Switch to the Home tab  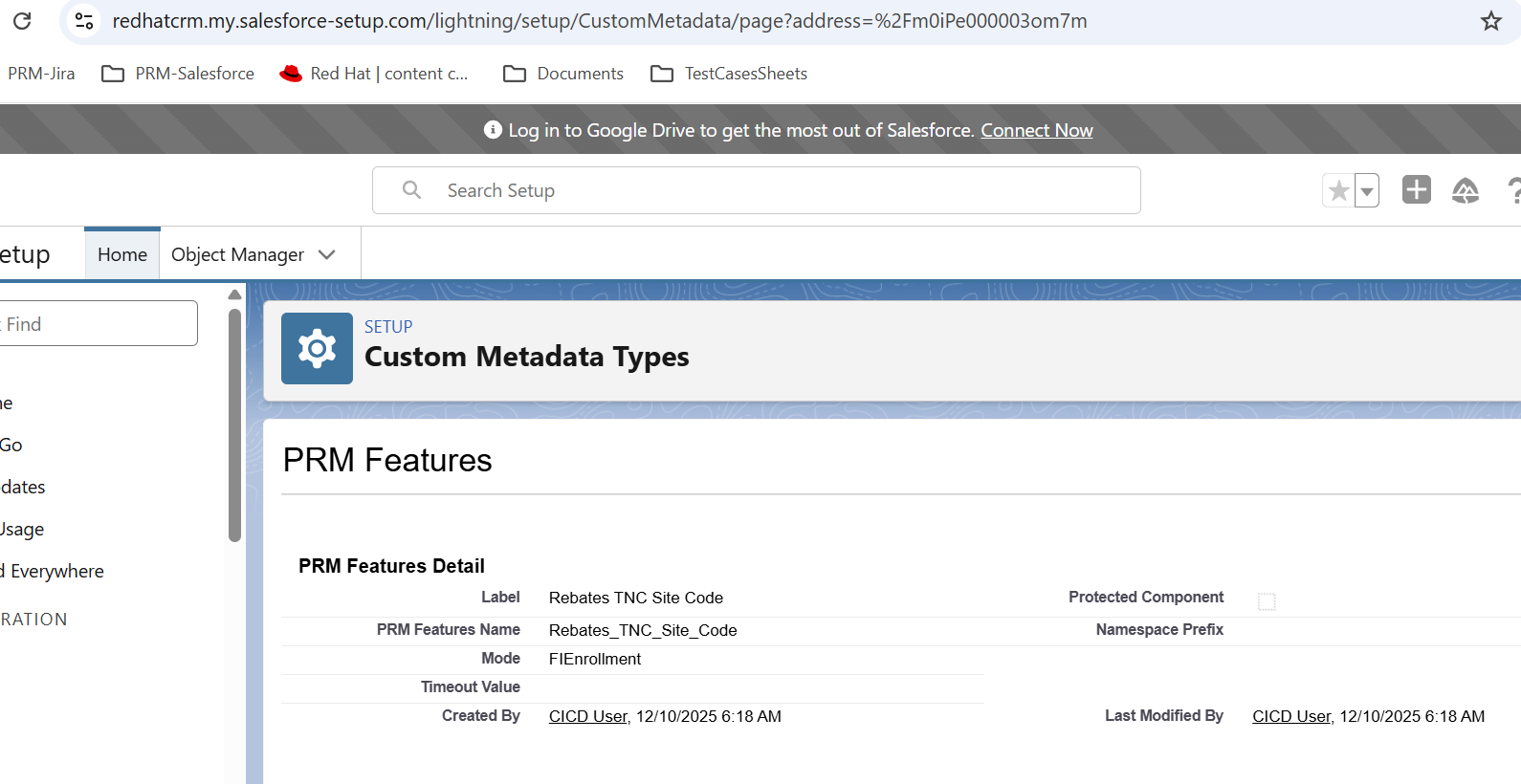(122, 255)
